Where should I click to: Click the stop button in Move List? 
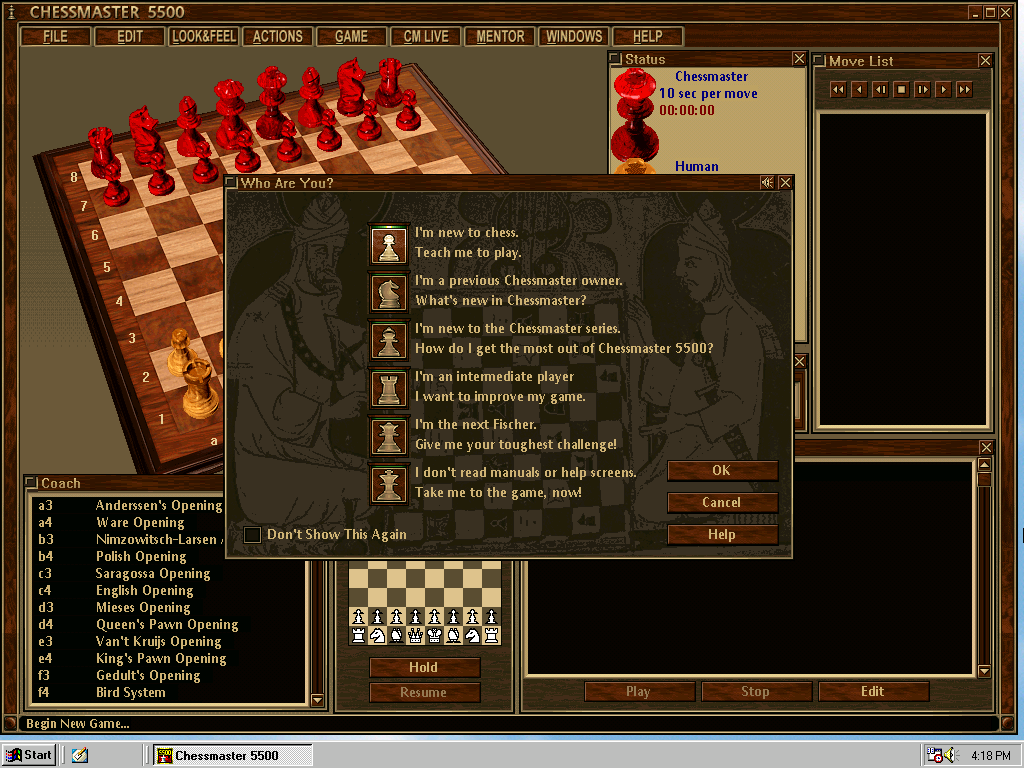click(x=901, y=89)
